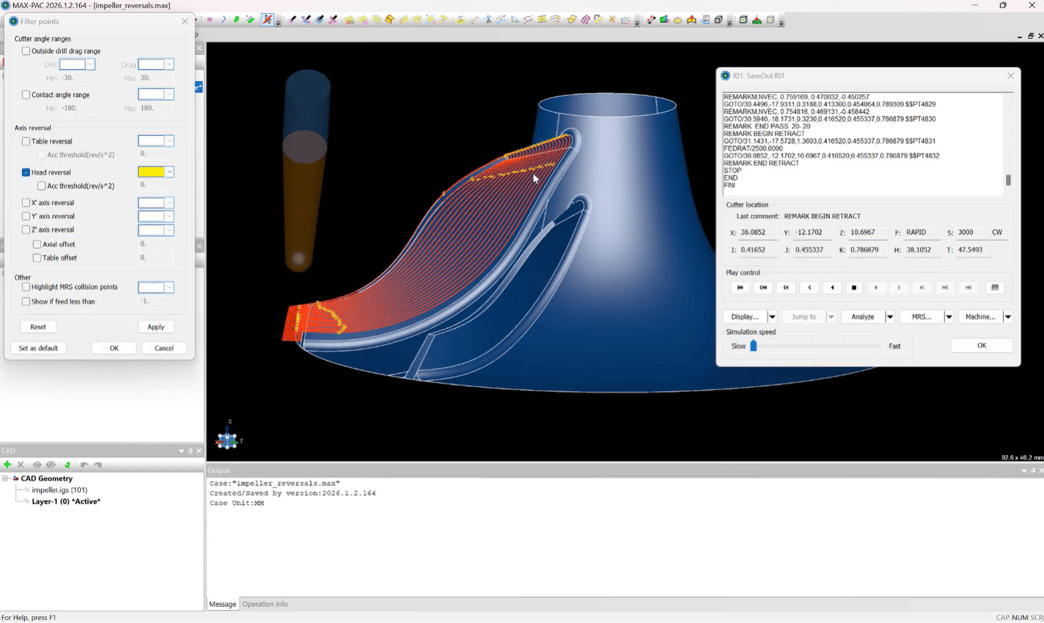This screenshot has height=623, width=1044.
Task: Select Layer-1 (0) *Active* in the CAD tree
Action: pos(66,501)
